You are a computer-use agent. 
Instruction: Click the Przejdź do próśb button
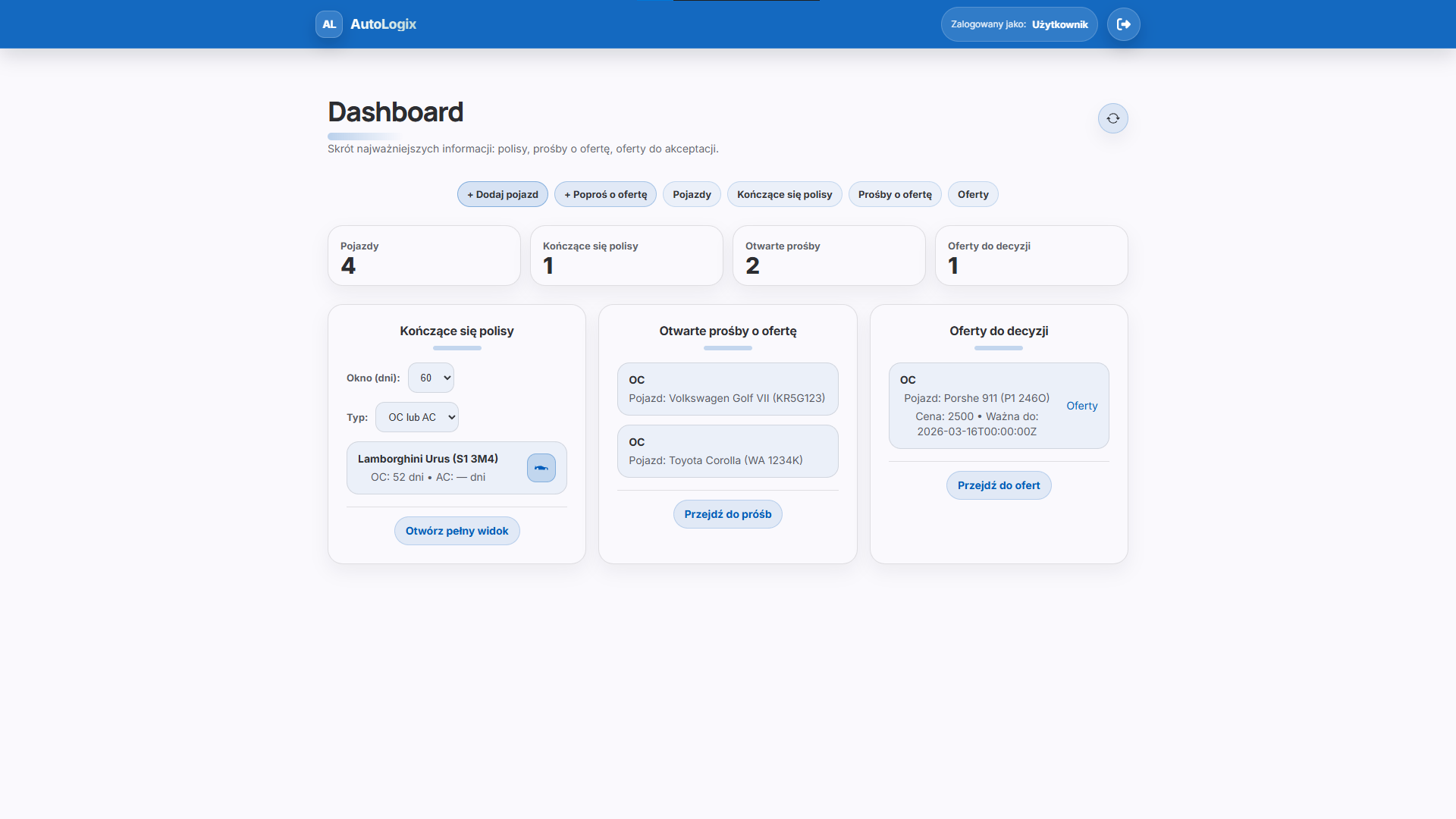pos(728,514)
